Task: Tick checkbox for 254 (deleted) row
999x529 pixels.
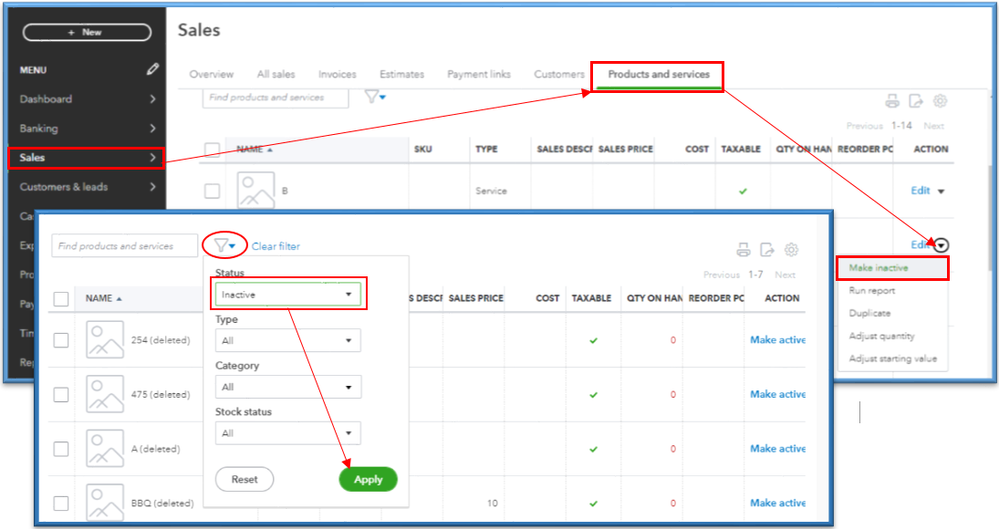Action: click(61, 340)
